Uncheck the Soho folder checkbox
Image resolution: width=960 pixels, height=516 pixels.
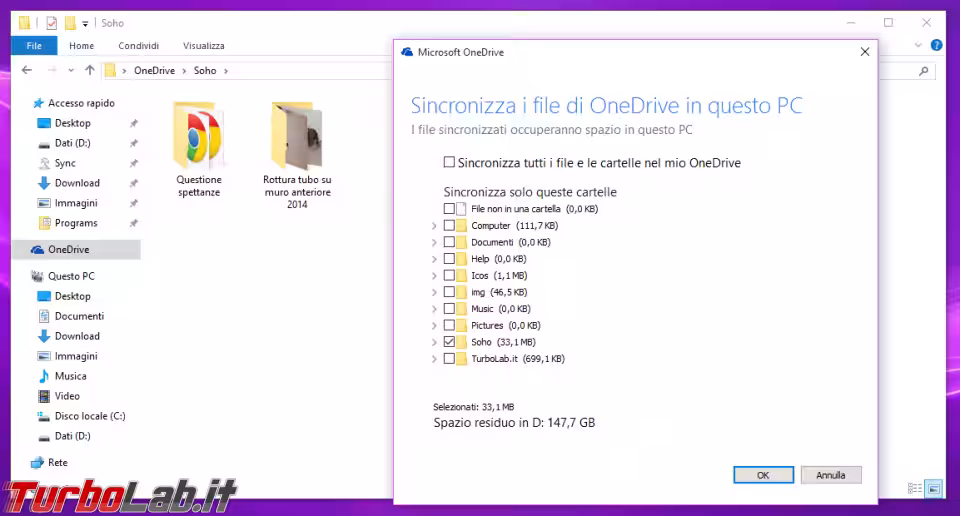tap(449, 342)
